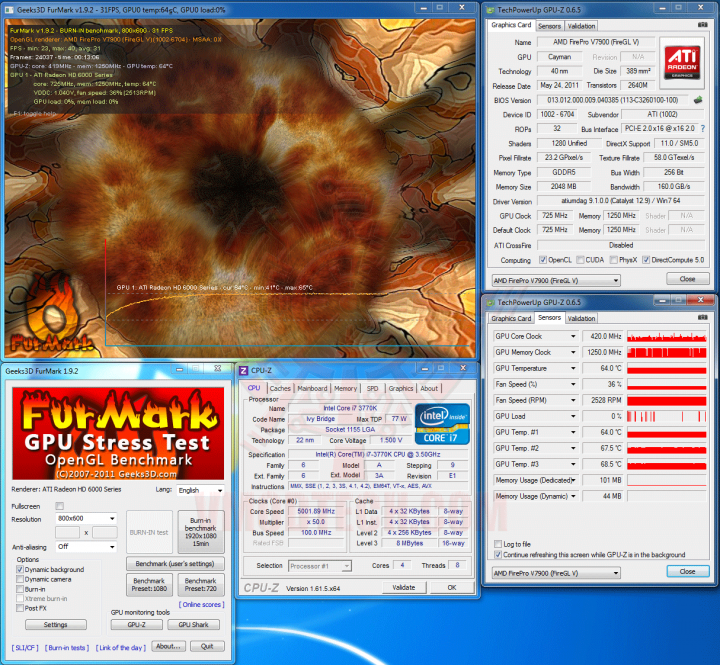Enable Dynamic camera option
The width and height of the screenshot is (720, 665).
pos(20,579)
